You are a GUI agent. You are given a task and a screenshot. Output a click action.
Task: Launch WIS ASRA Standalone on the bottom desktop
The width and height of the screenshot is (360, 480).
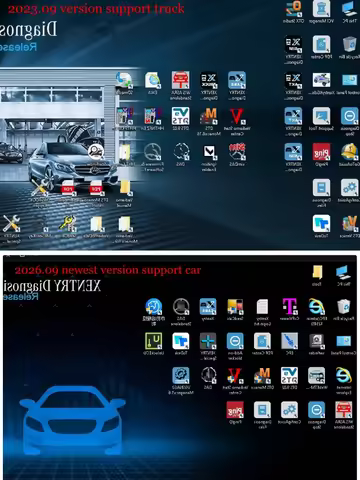tap(343, 410)
